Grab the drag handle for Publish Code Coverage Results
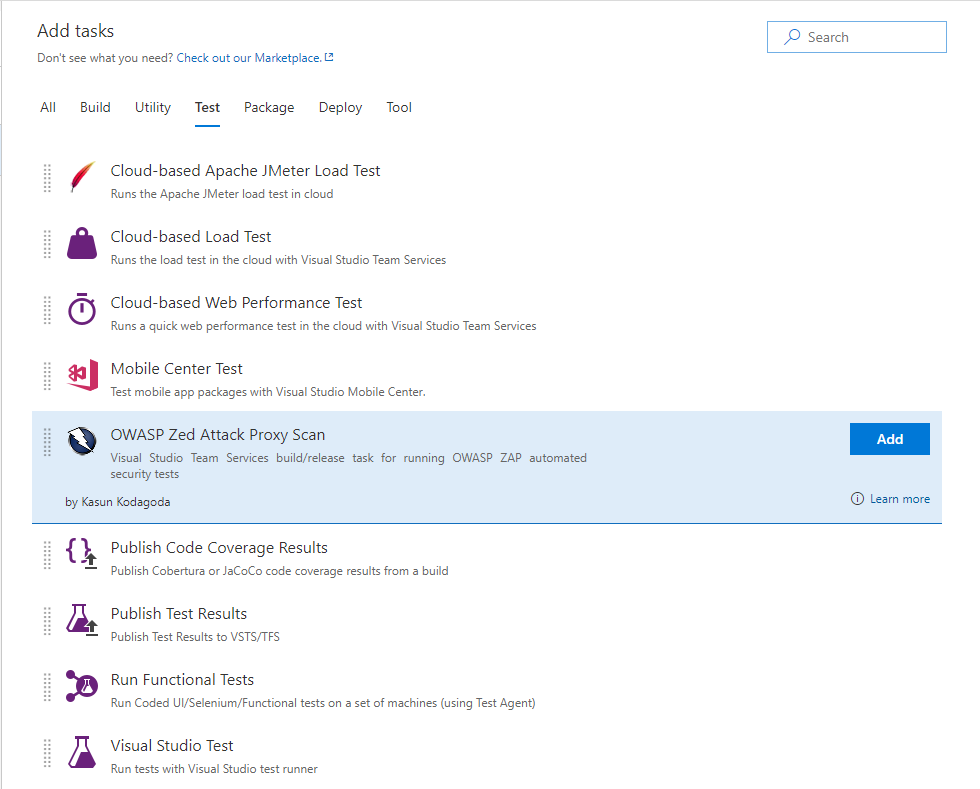 tap(47, 555)
